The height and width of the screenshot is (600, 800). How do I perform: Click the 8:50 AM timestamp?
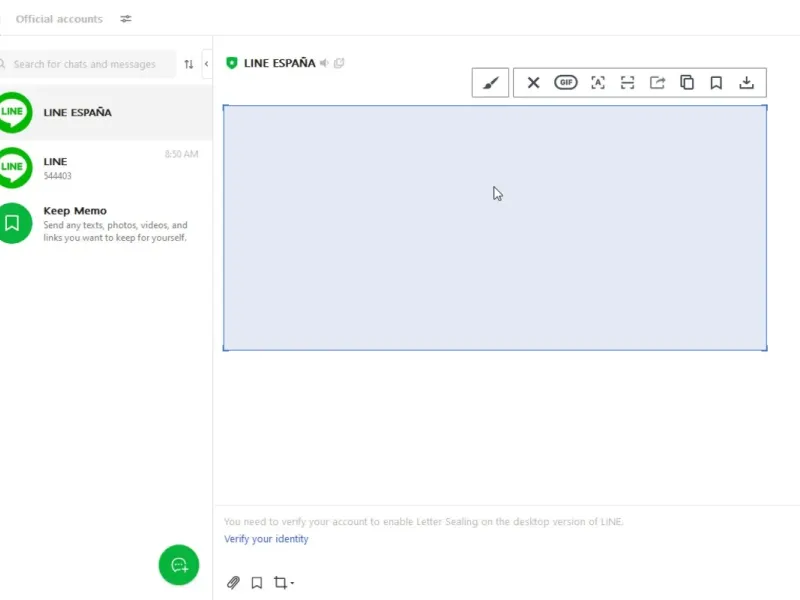181,154
